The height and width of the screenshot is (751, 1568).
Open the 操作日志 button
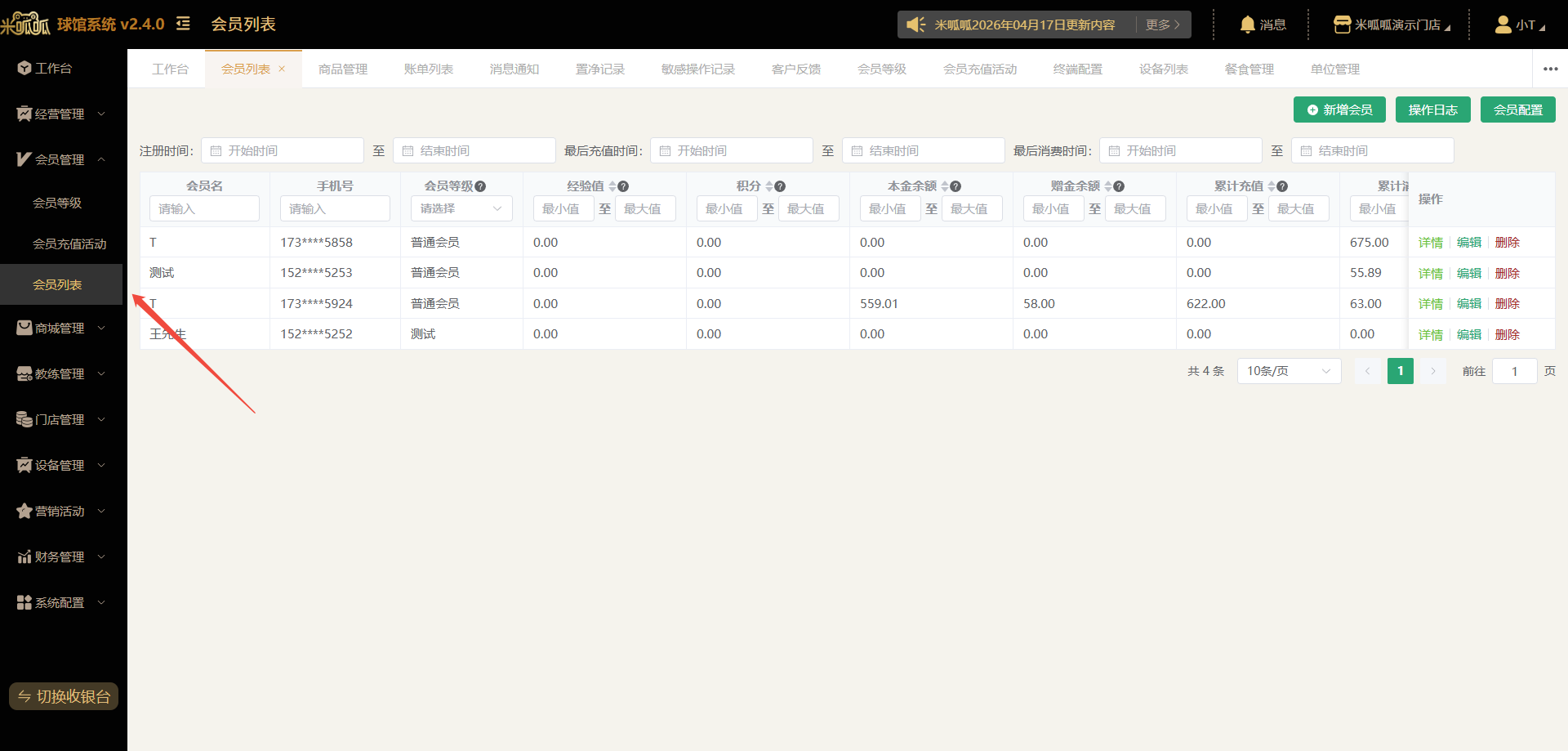pos(1433,110)
